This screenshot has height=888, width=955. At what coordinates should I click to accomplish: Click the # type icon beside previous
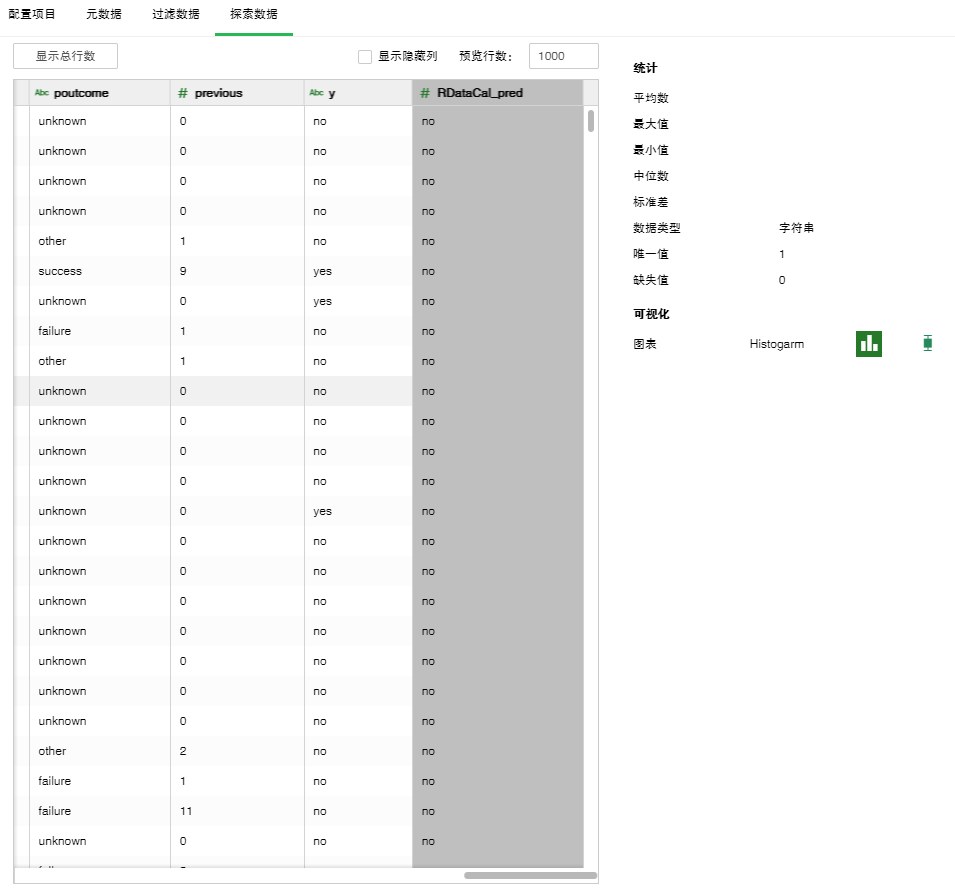183,93
